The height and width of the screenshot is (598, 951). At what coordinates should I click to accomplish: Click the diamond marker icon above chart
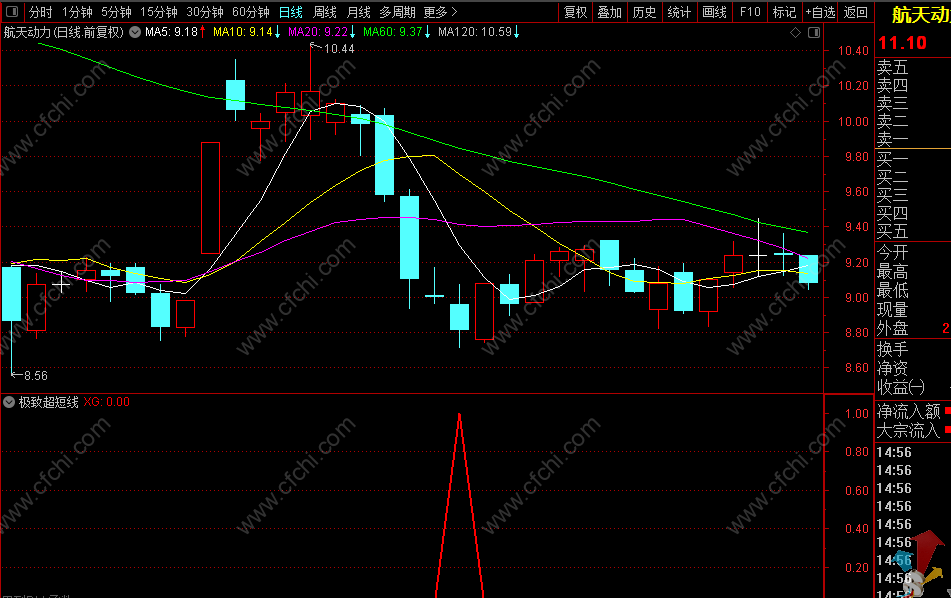click(x=795, y=33)
